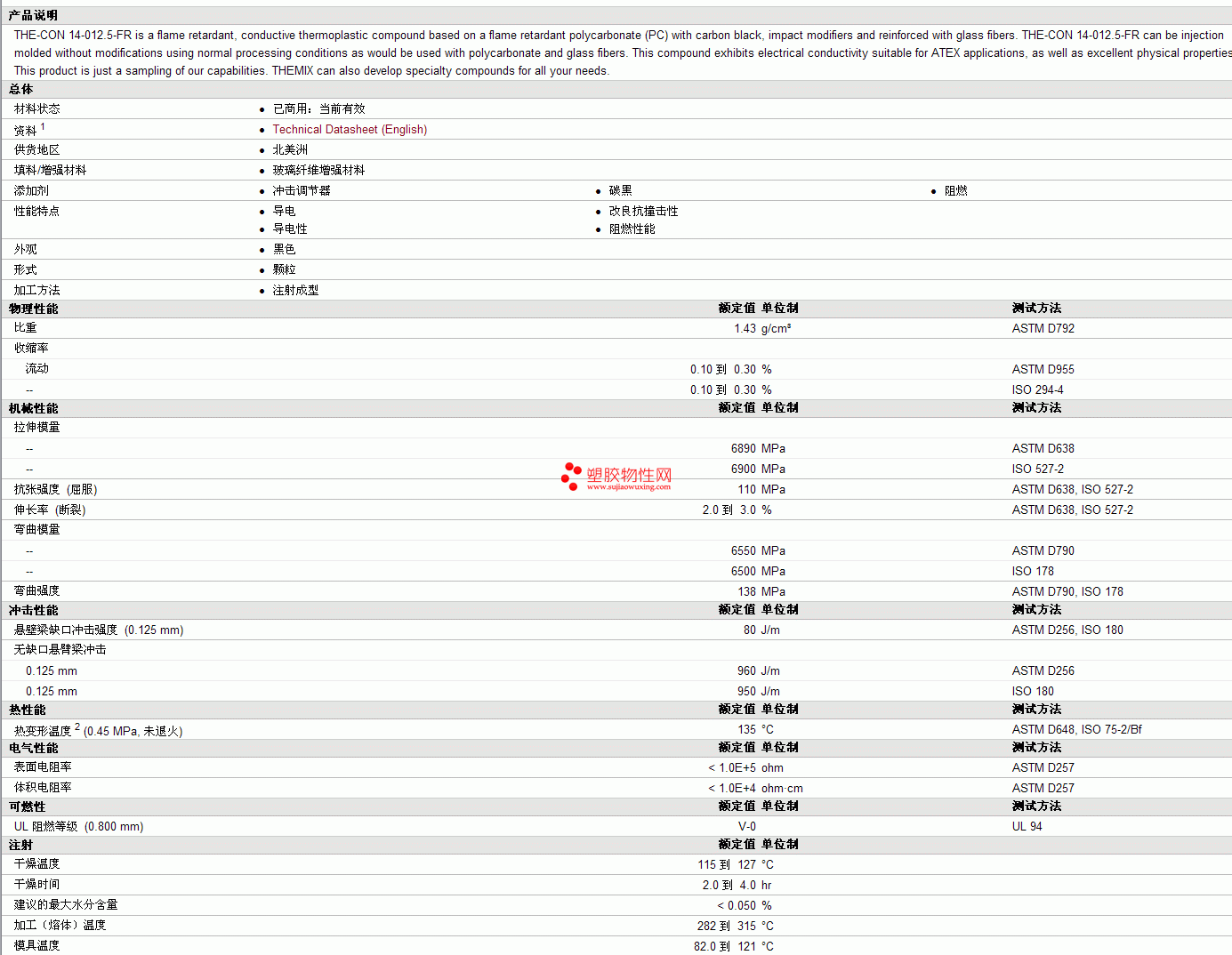Click the 6890 MPa tensile modulus value
The height and width of the screenshot is (955, 1232).
click(x=758, y=449)
